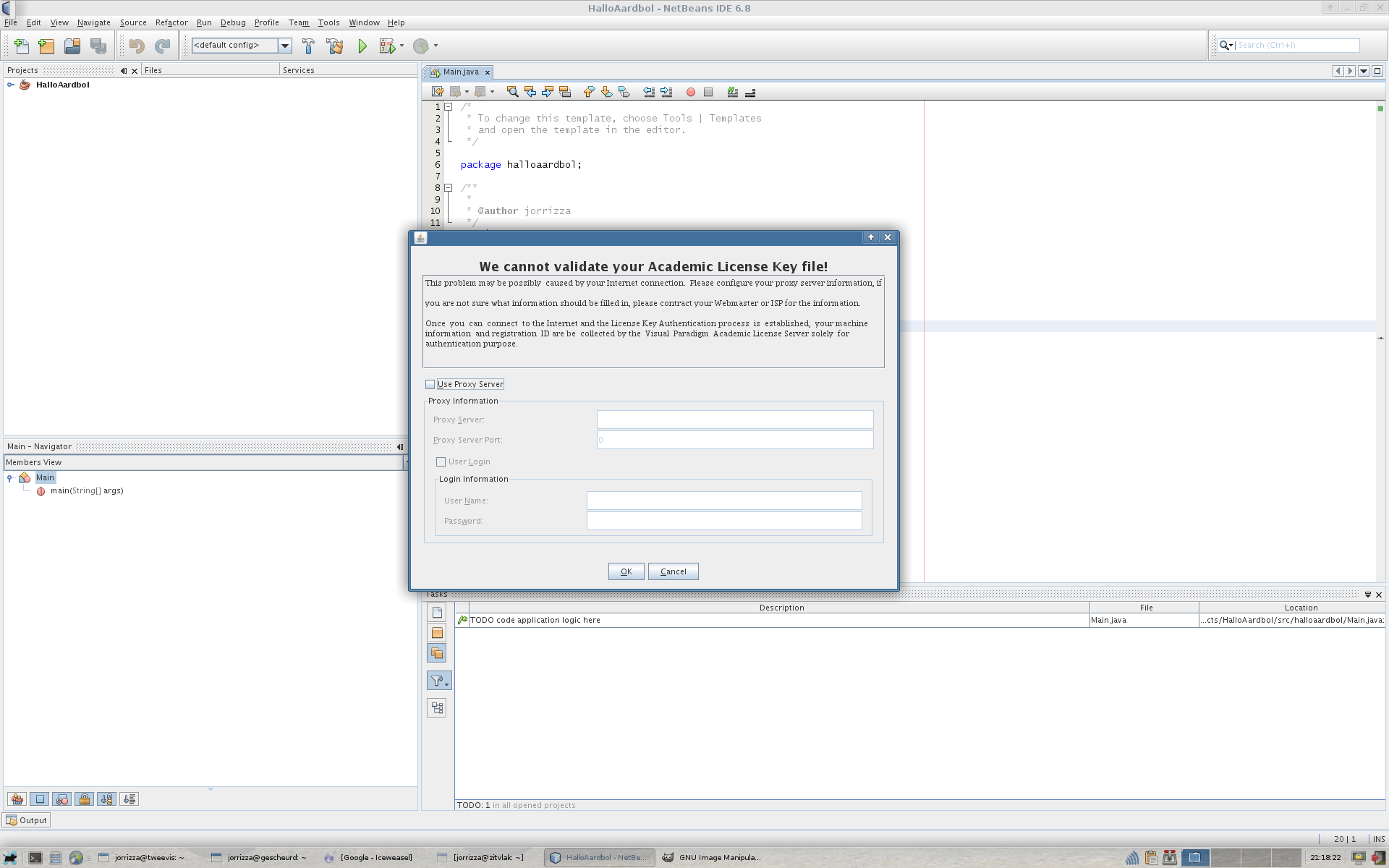Click the Clean and Build broom icon
1389x868 pixels.
coord(335,46)
